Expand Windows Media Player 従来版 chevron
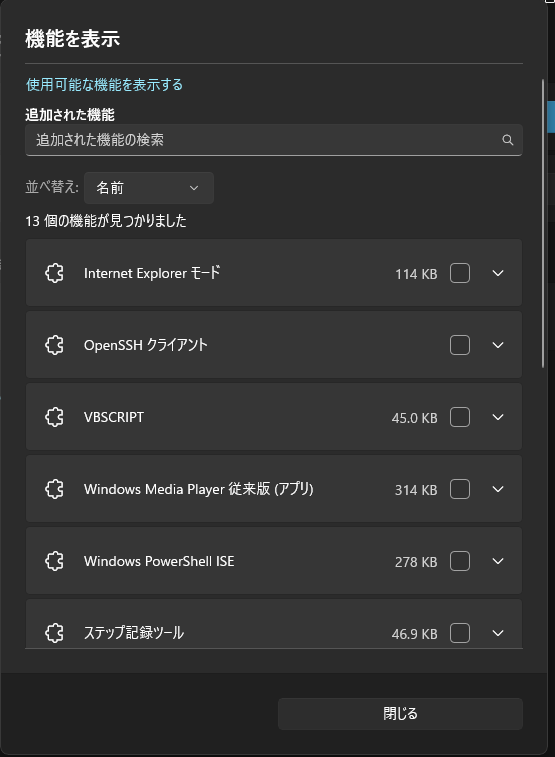The image size is (555, 757). [498, 489]
